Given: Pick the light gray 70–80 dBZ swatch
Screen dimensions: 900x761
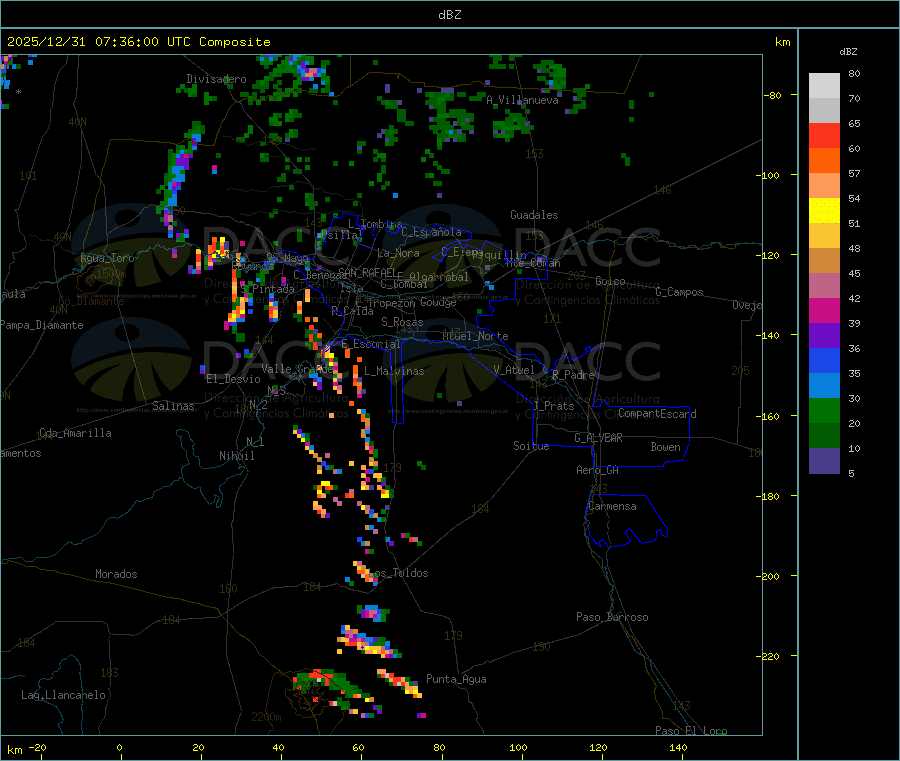Looking at the screenshot, I should [824, 86].
